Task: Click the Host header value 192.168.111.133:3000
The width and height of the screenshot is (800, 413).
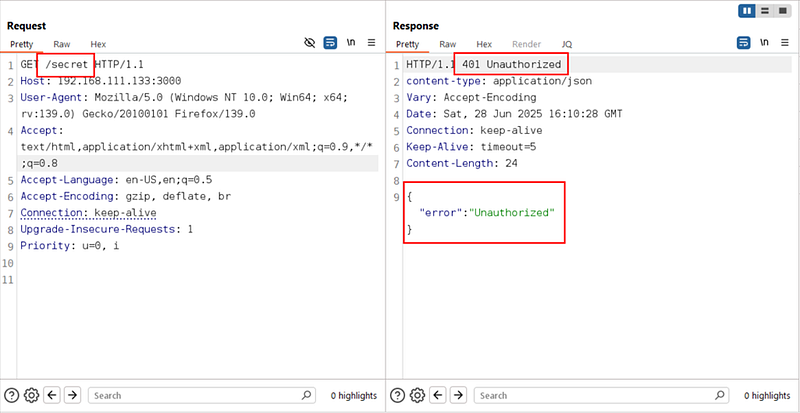Action: [119, 81]
